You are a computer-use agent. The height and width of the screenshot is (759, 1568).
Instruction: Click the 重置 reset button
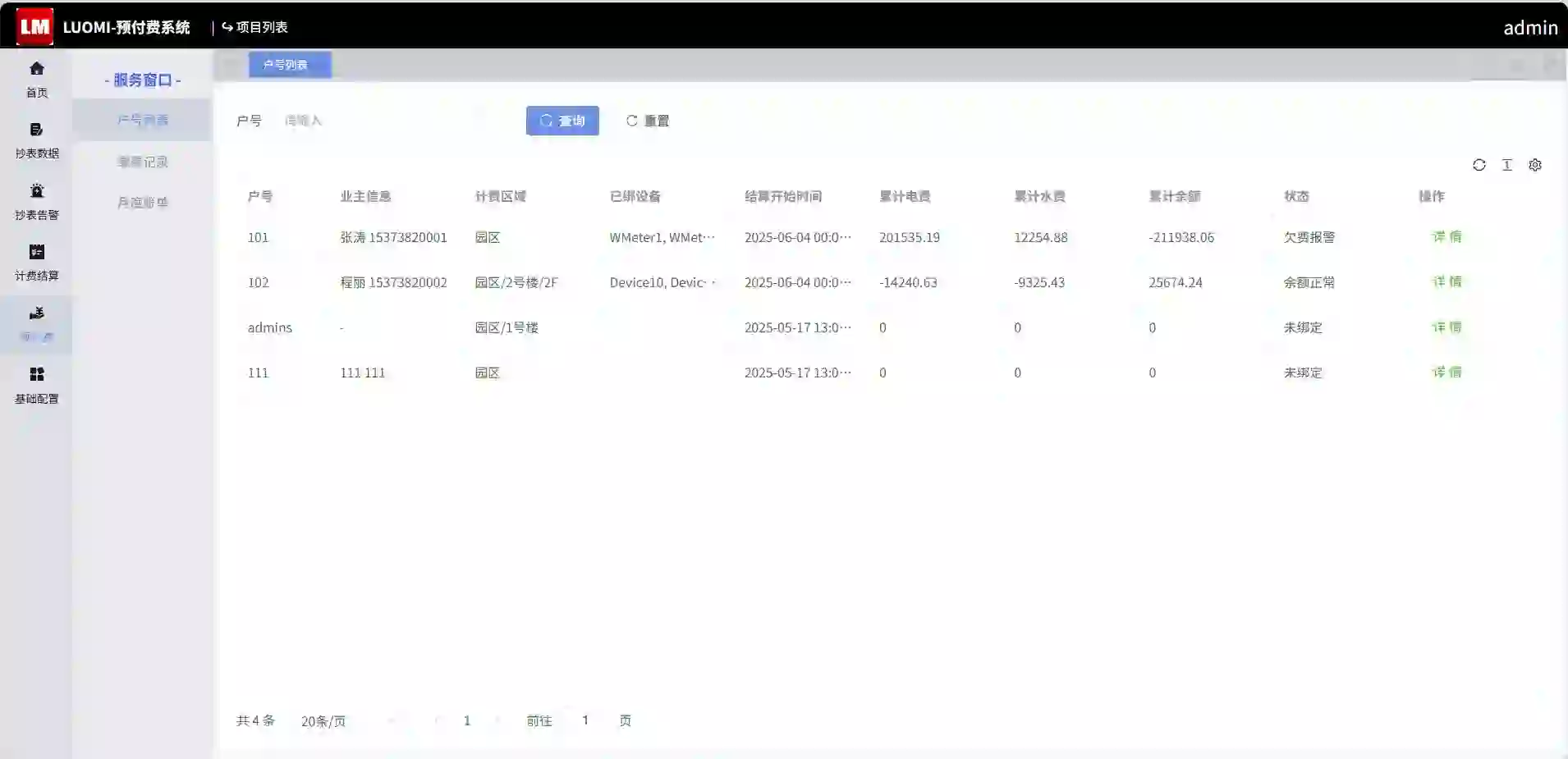[648, 121]
